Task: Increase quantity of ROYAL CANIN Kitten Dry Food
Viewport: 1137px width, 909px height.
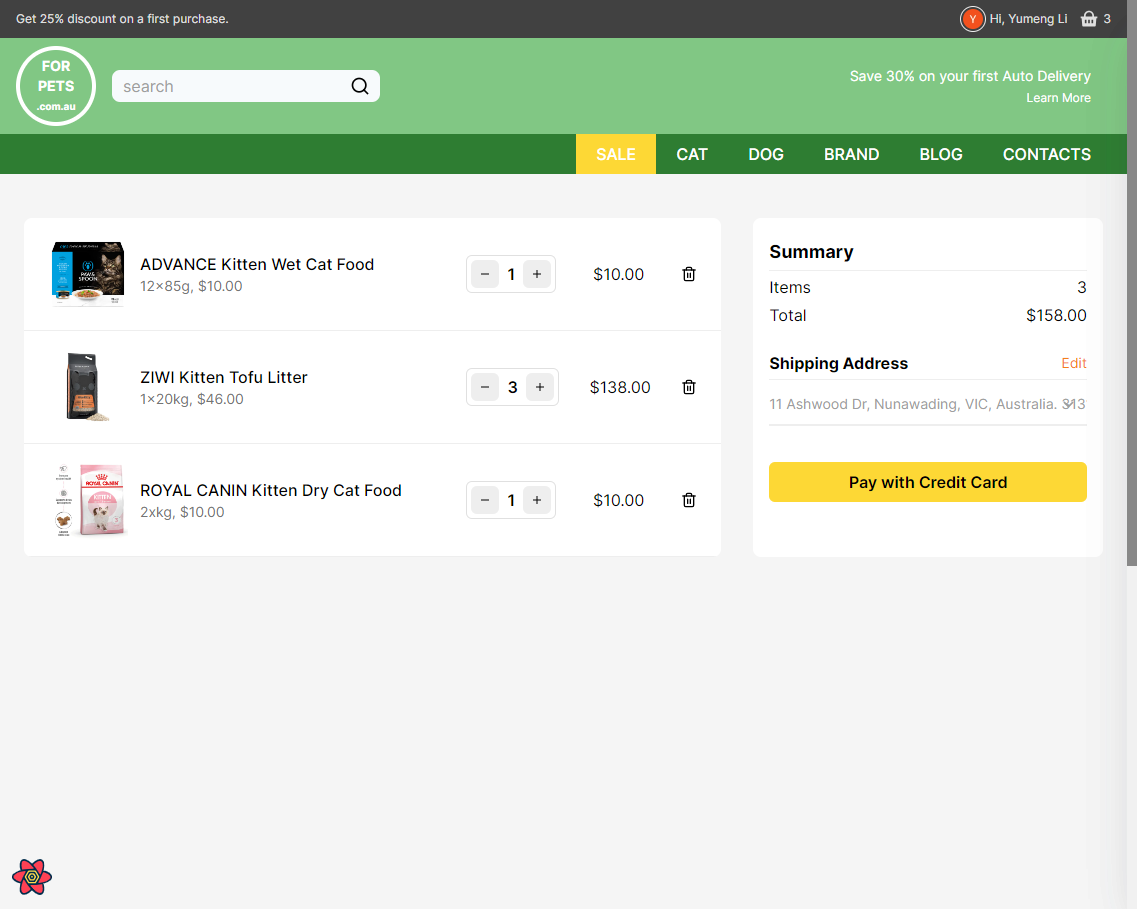Action: [x=537, y=500]
